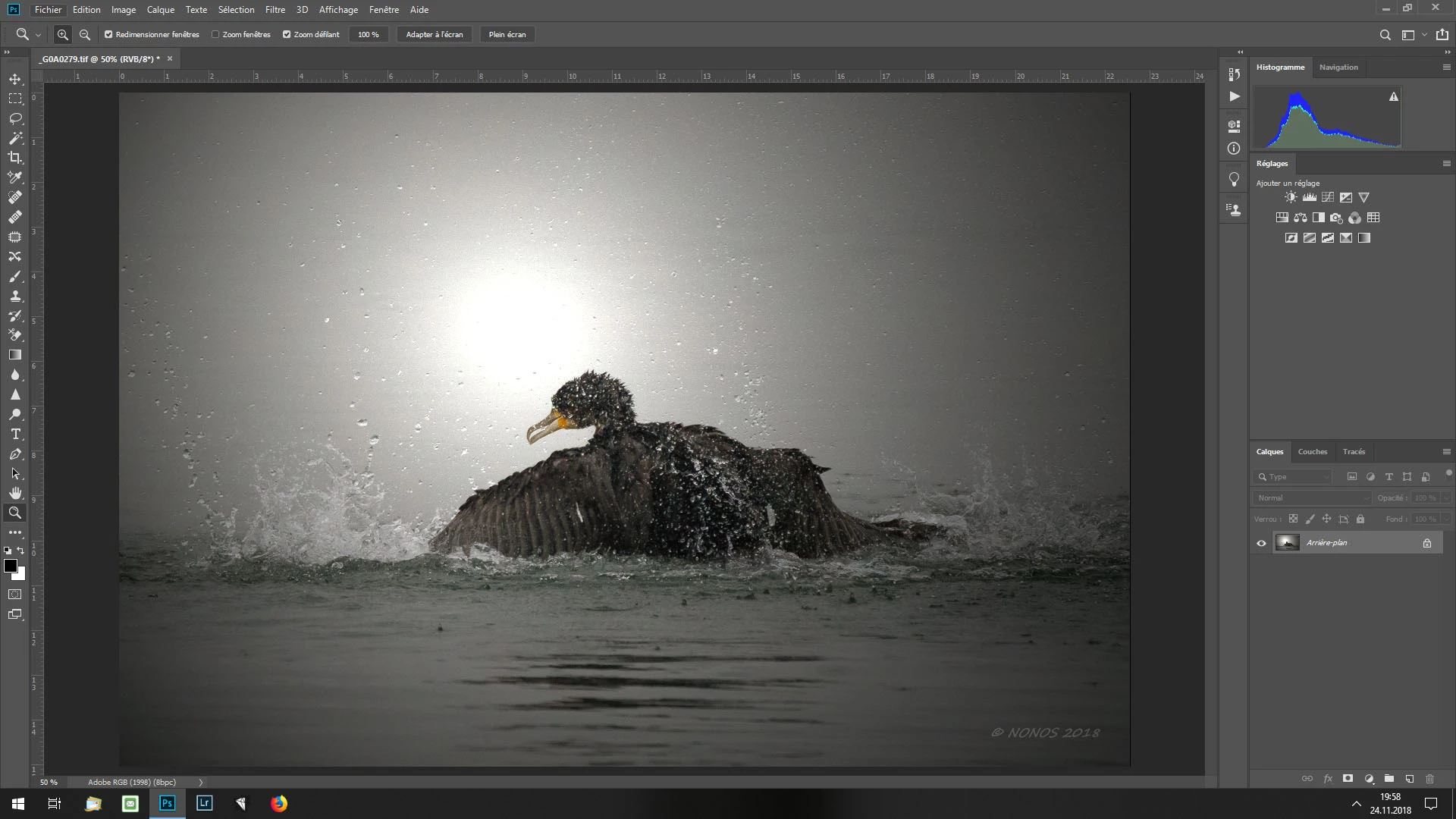Hide the Arrière-plan layer with eye icon
This screenshot has height=819, width=1456.
[x=1261, y=543]
